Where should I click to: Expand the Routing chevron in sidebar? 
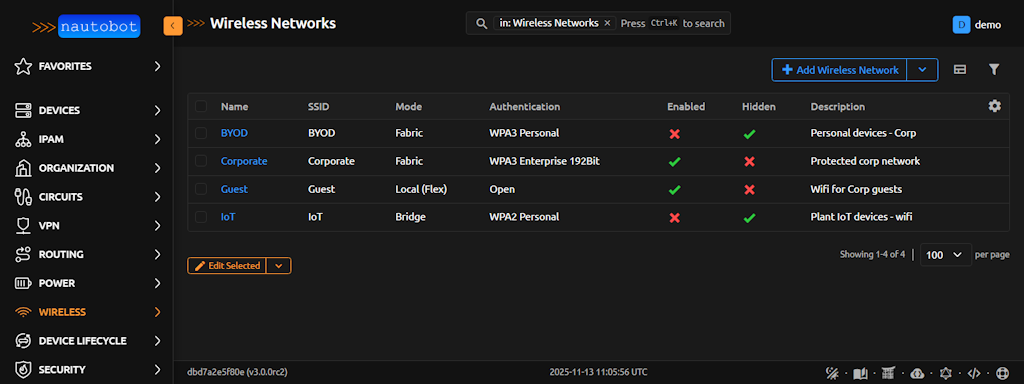(x=157, y=255)
